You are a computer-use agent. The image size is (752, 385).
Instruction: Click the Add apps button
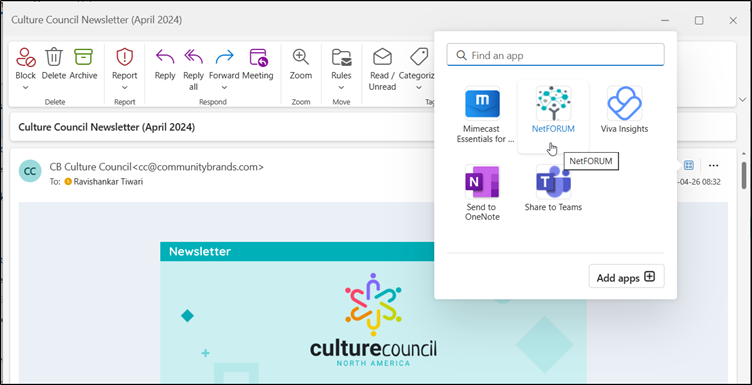626,277
